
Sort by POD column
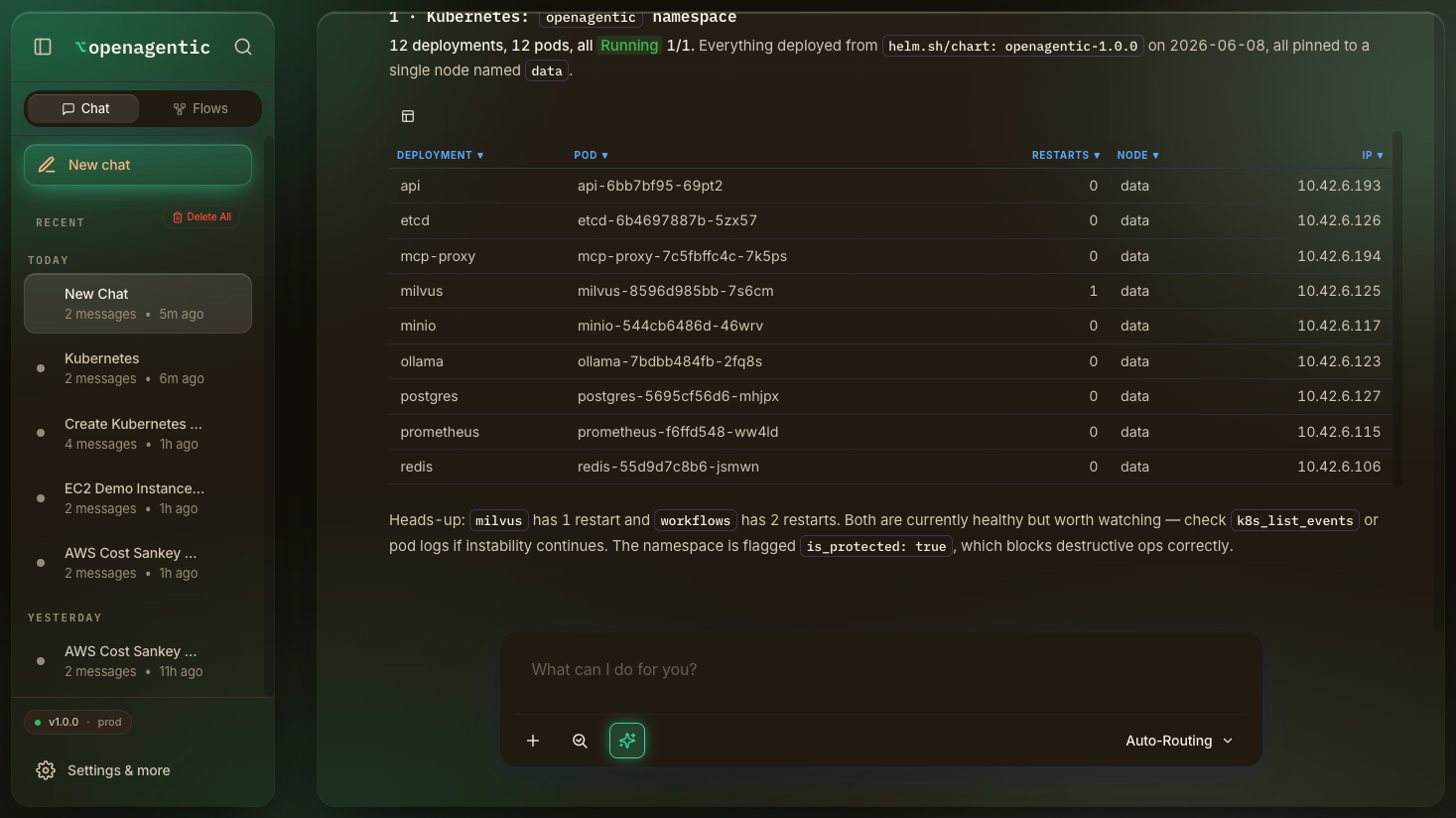click(591, 155)
